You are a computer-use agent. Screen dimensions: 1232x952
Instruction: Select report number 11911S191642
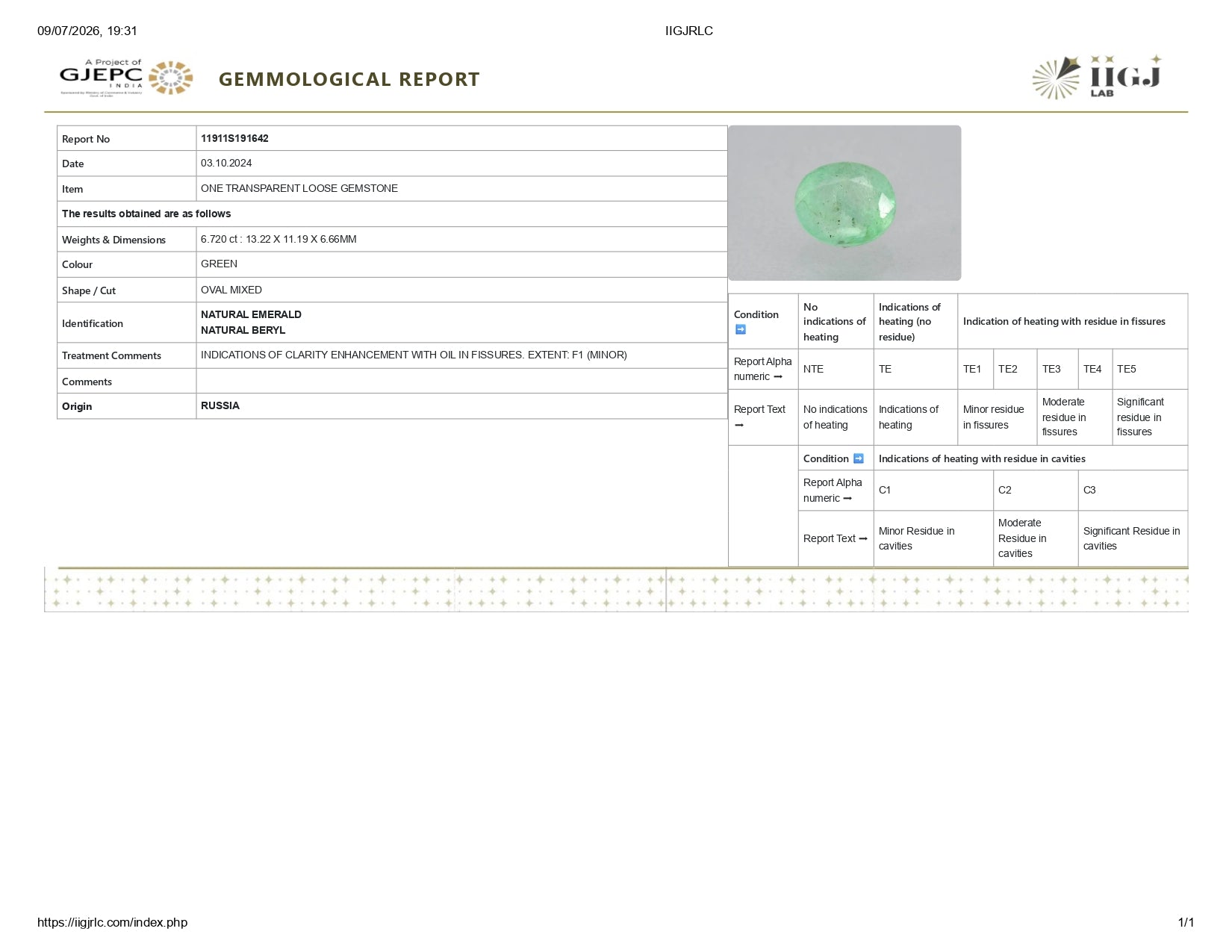[234, 138]
